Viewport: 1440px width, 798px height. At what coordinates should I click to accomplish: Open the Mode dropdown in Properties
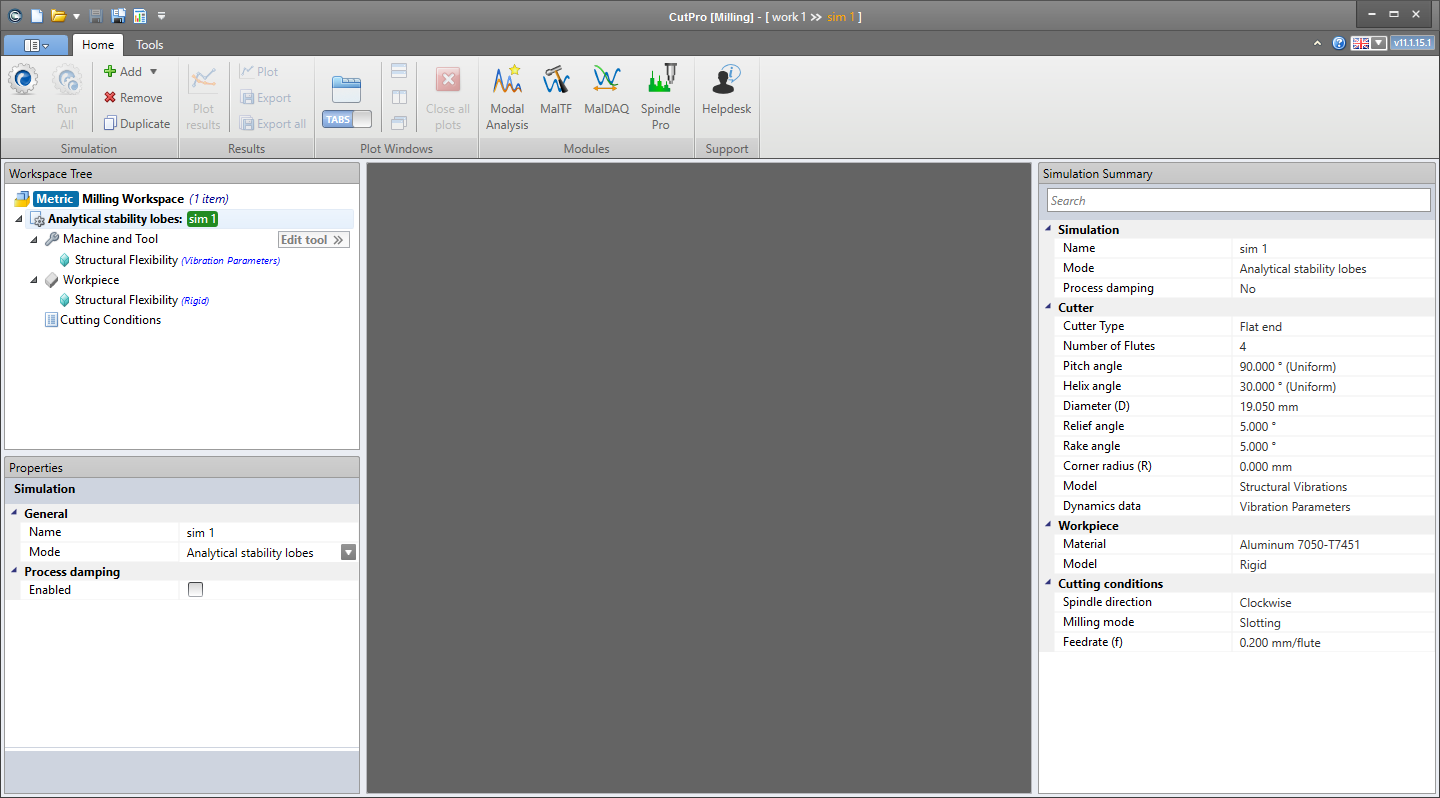[x=348, y=553]
